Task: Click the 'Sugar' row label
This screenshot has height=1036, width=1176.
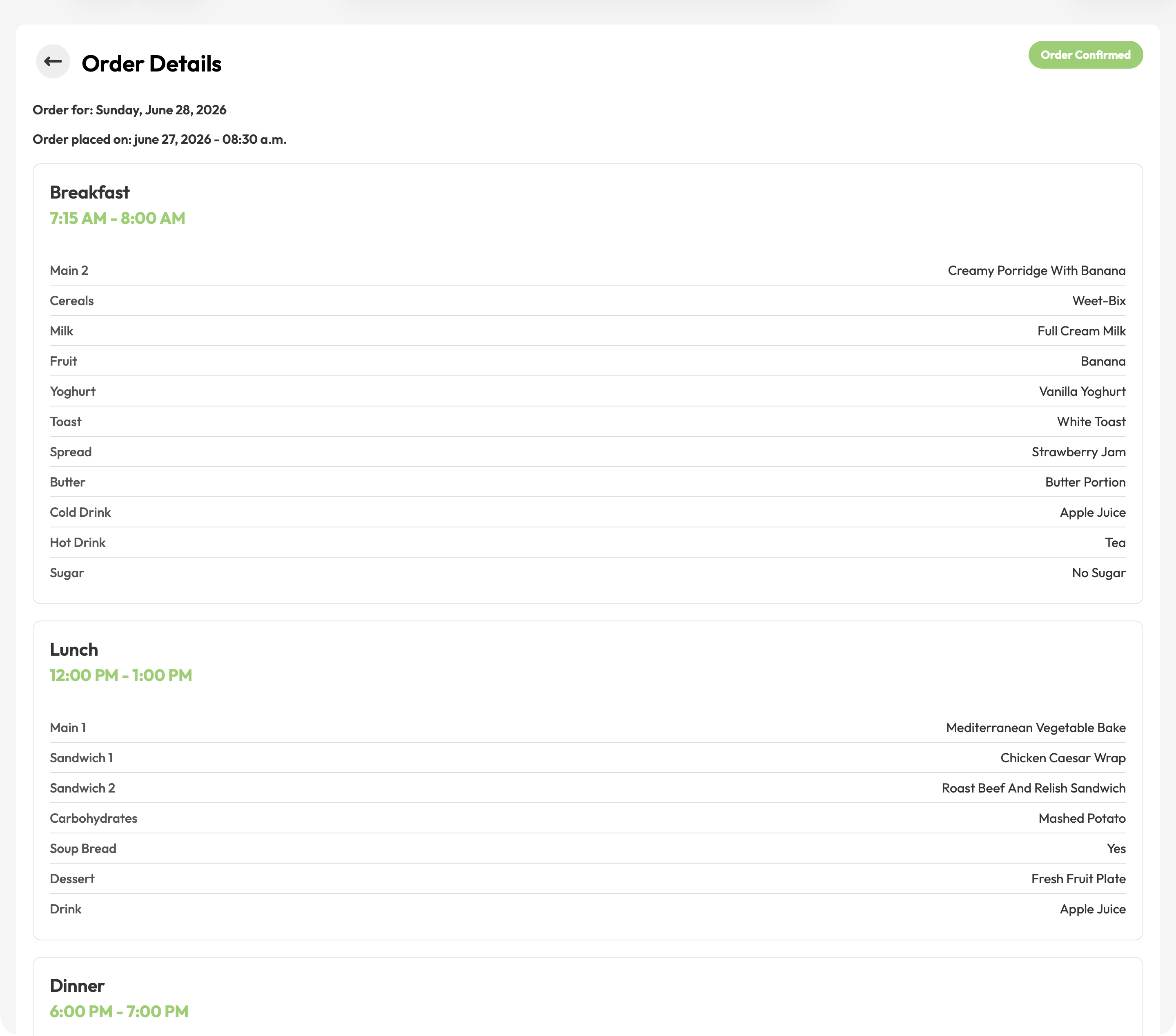Action: (x=67, y=573)
